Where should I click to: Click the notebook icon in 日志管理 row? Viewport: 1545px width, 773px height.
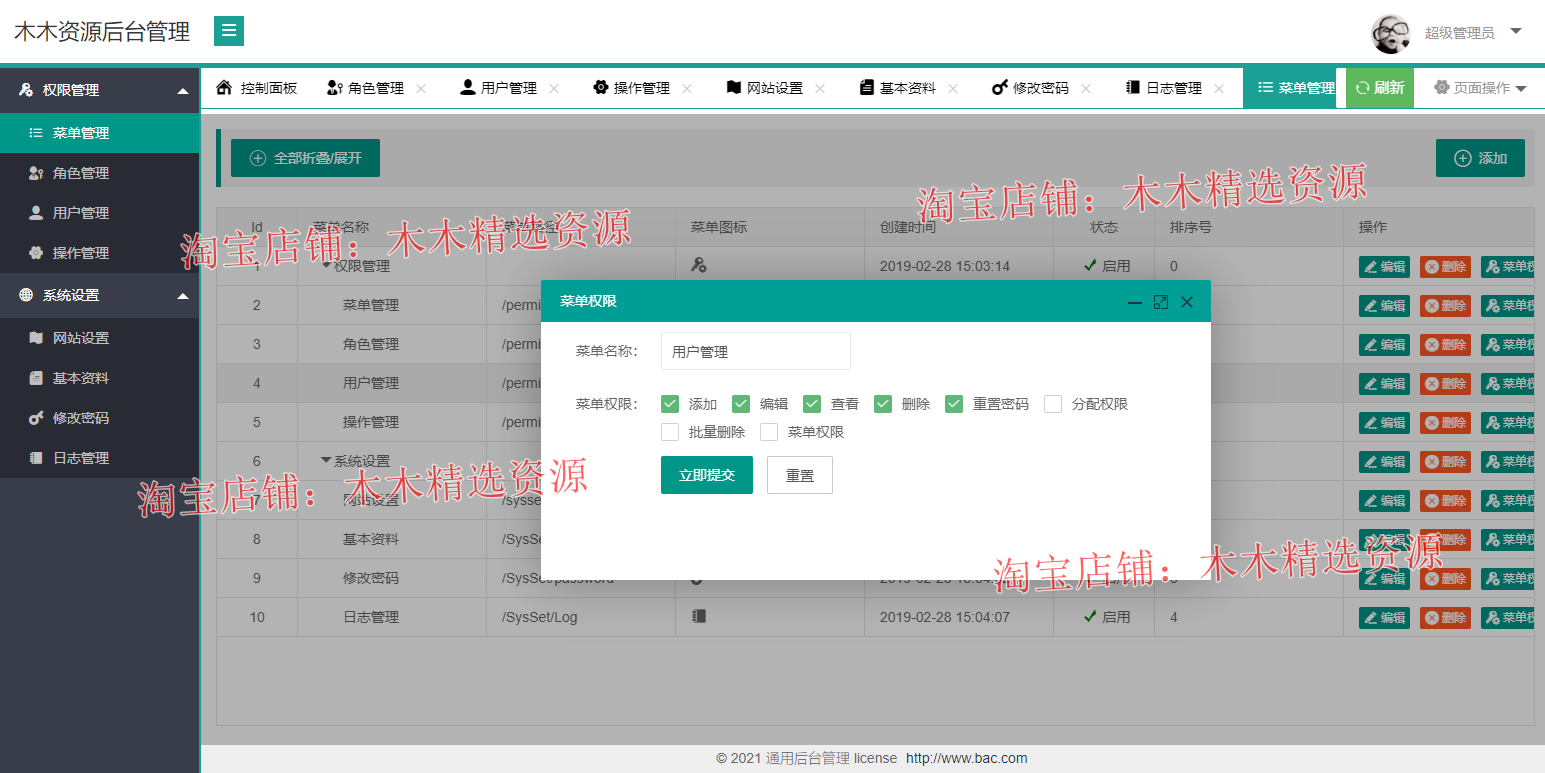699,616
